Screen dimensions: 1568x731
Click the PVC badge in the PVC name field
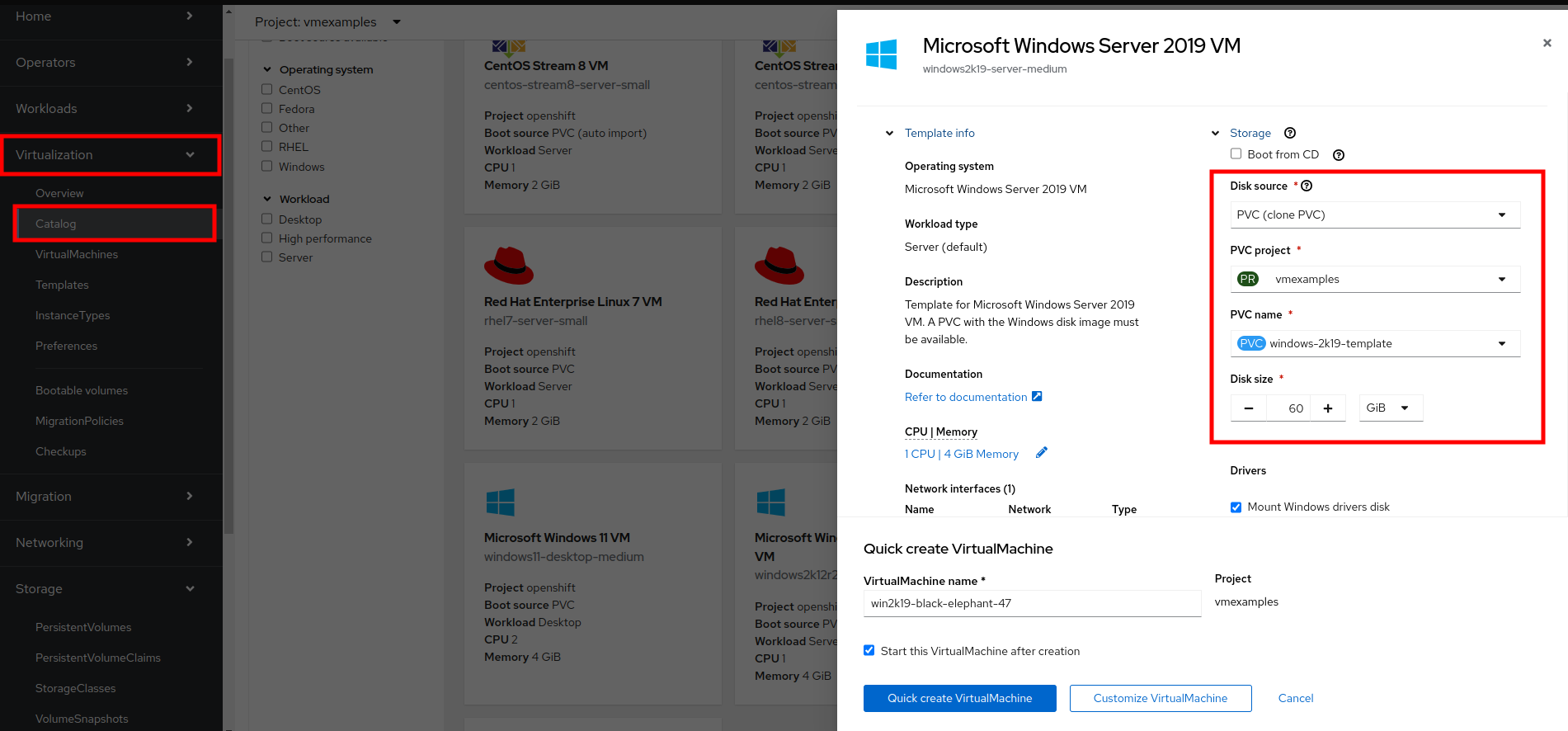click(x=1251, y=343)
